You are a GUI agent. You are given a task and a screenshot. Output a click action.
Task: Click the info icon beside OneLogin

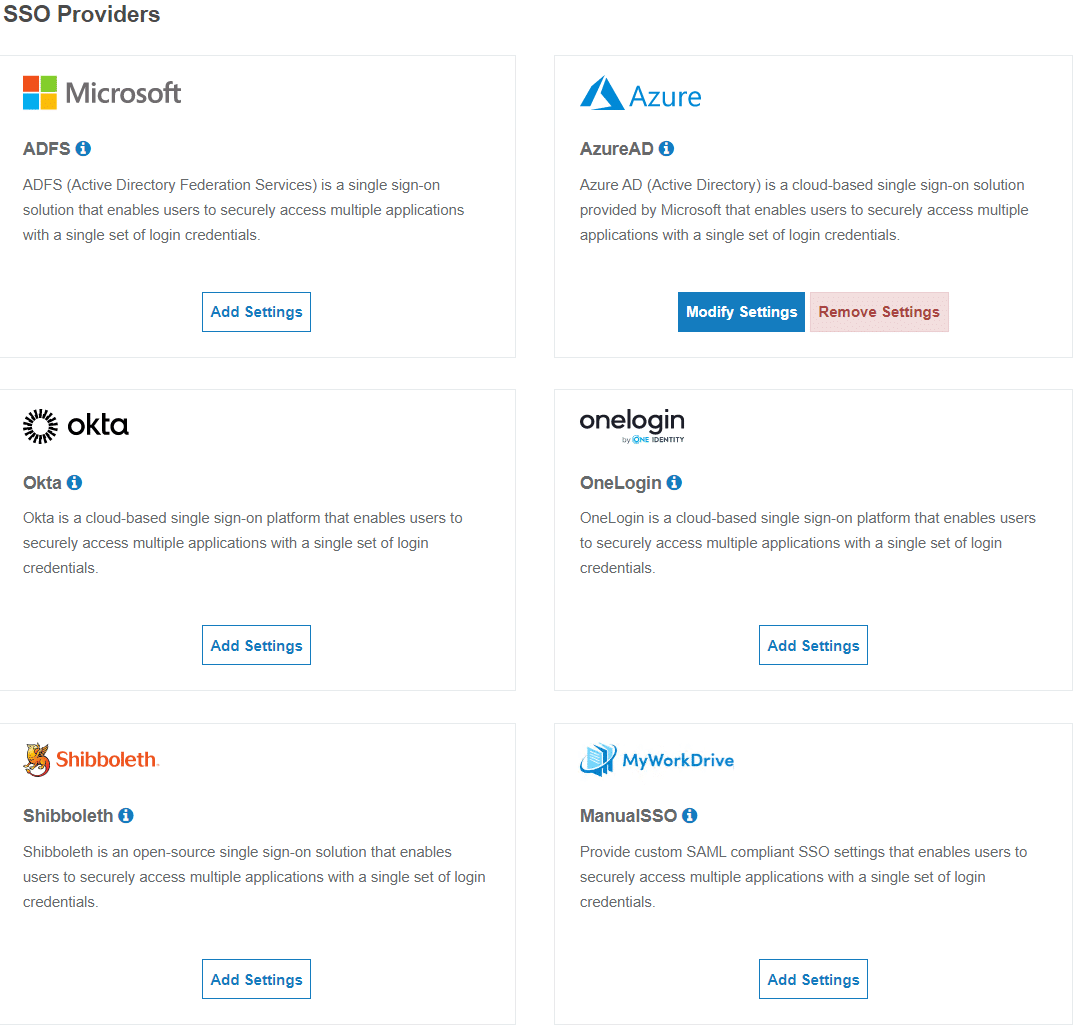(x=674, y=483)
